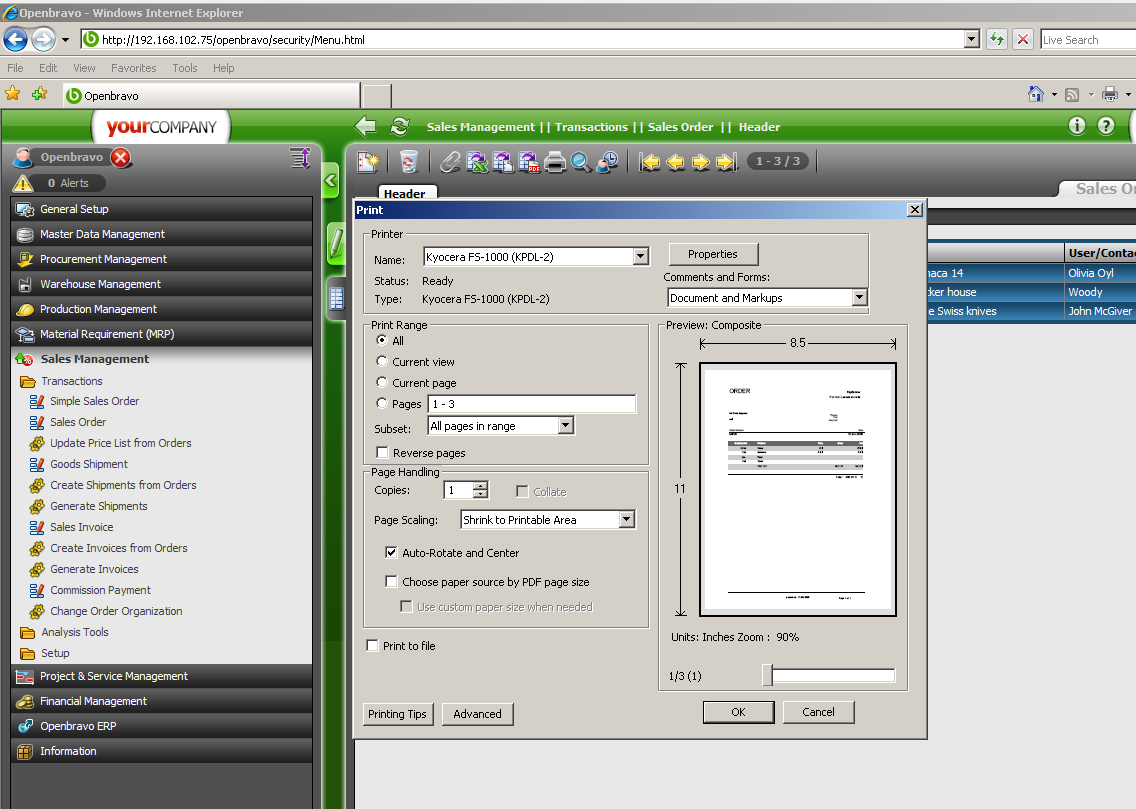Expand the Page Scaling dropdown
The image size is (1136, 809).
coord(626,520)
